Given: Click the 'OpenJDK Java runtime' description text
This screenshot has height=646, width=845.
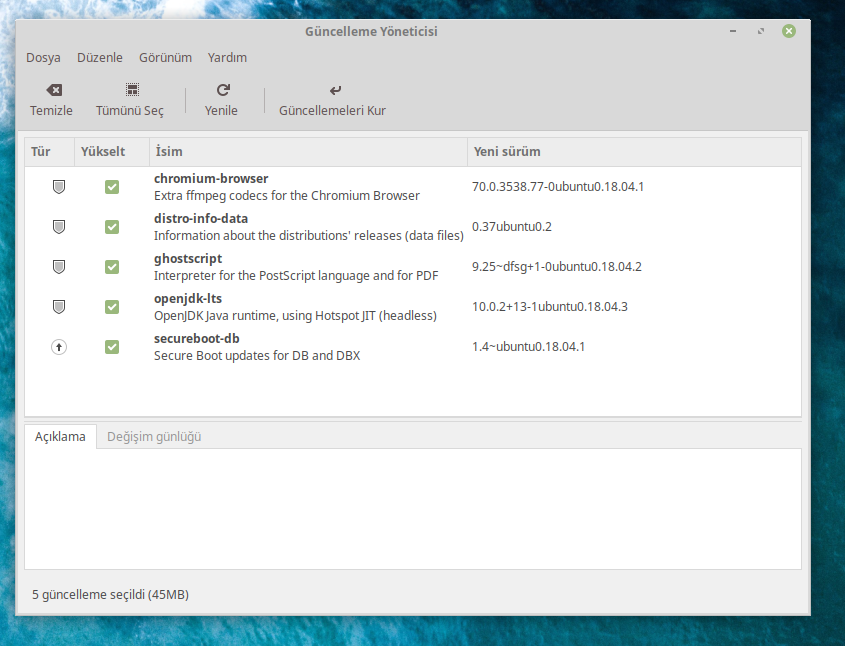Looking at the screenshot, I should tap(295, 315).
